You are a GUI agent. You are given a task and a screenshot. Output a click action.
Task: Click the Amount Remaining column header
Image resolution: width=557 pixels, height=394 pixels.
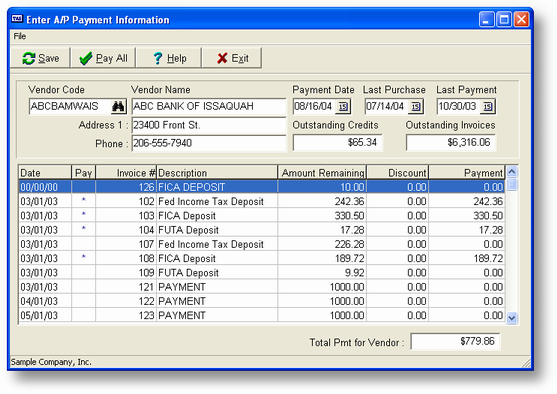coord(322,173)
